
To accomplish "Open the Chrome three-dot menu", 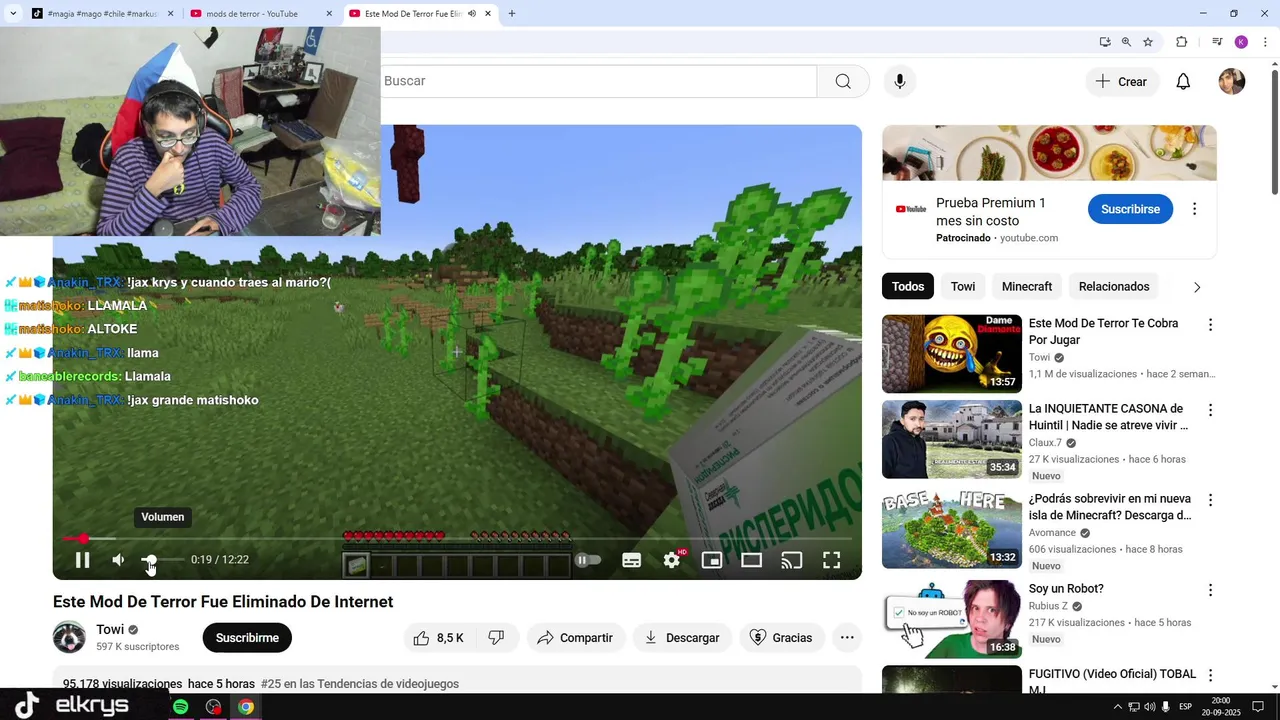I will point(1265,42).
